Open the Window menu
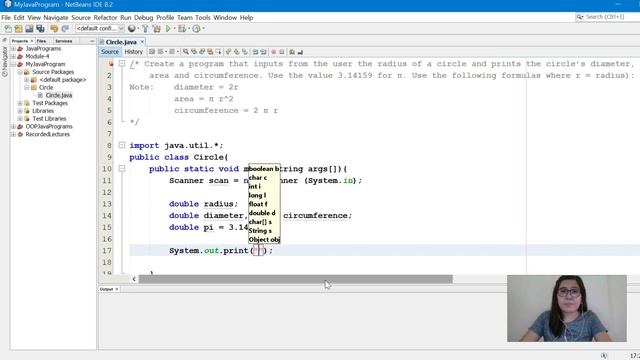 pos(225,18)
